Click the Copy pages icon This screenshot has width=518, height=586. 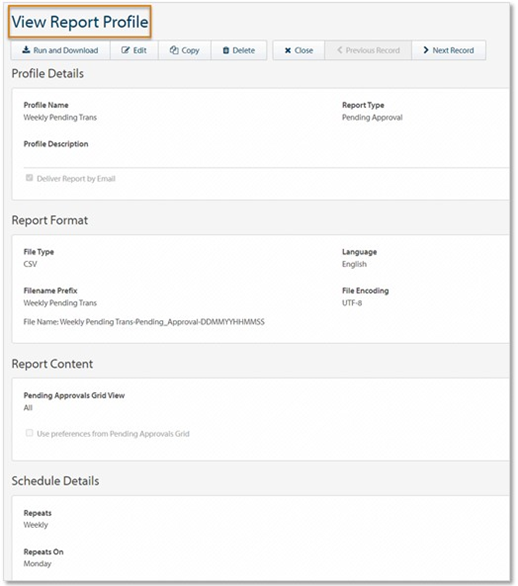[174, 50]
